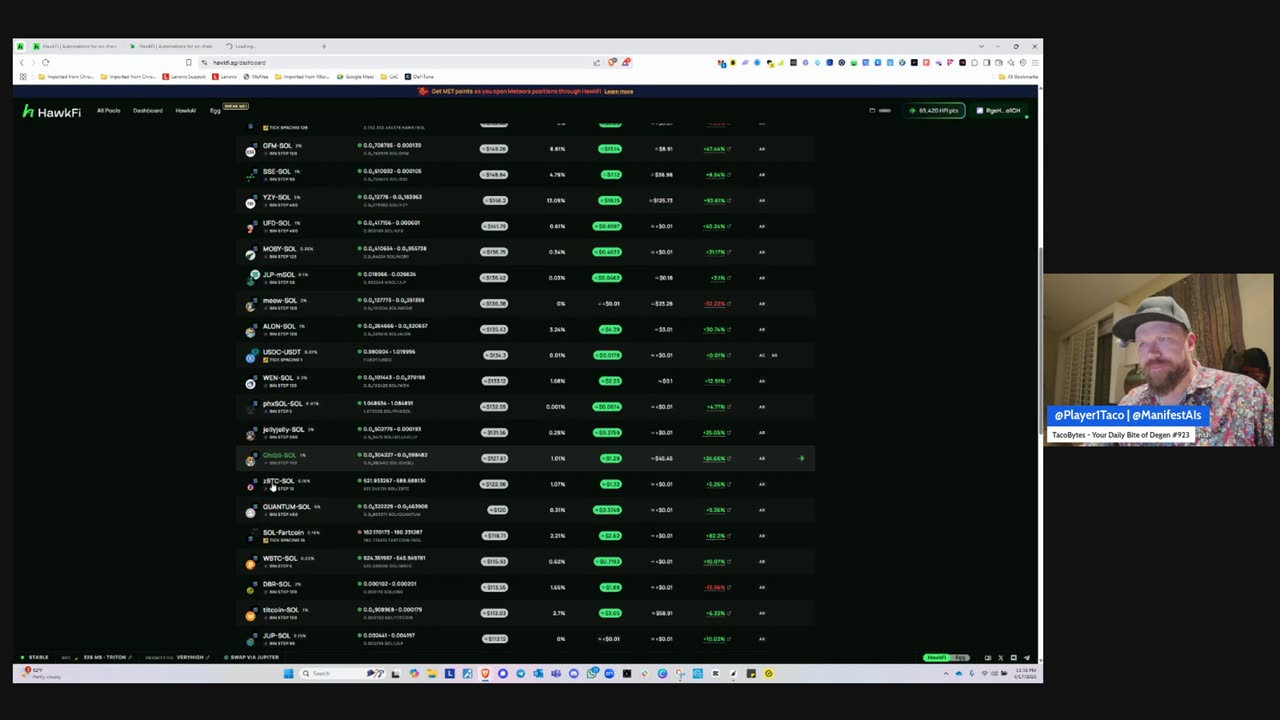Screen dimensions: 1280x720
Task: Click the Learn more link in banner
Action: 618,91
